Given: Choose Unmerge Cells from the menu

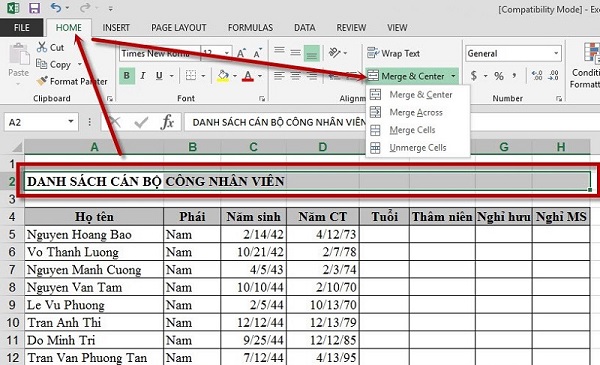Looking at the screenshot, I should click(418, 147).
